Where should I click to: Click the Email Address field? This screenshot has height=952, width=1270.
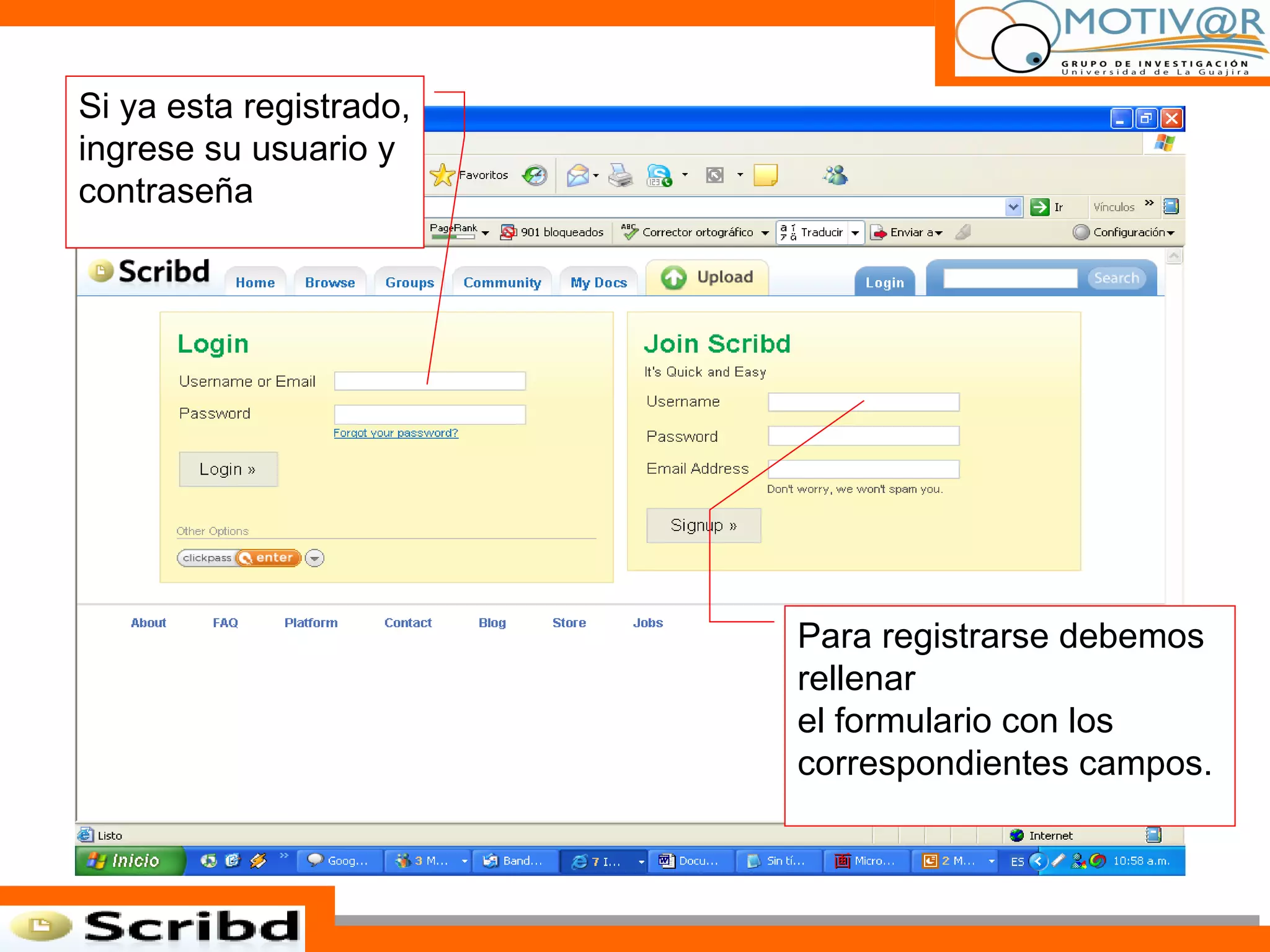[x=863, y=469]
